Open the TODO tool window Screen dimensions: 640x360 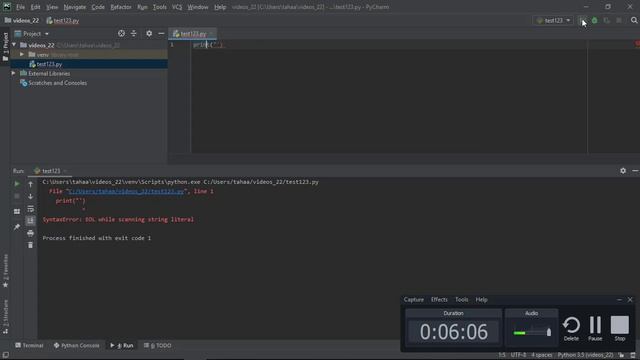158,345
